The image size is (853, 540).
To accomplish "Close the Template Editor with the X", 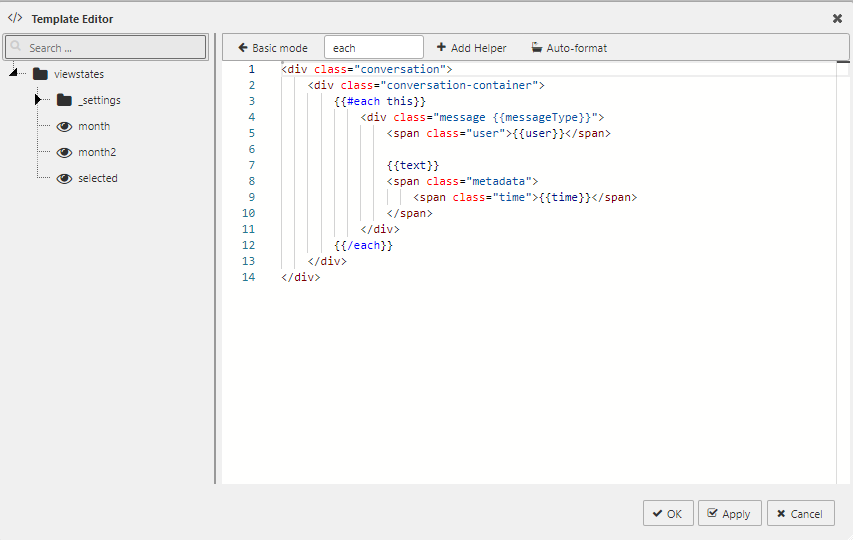I will pos(837,18).
